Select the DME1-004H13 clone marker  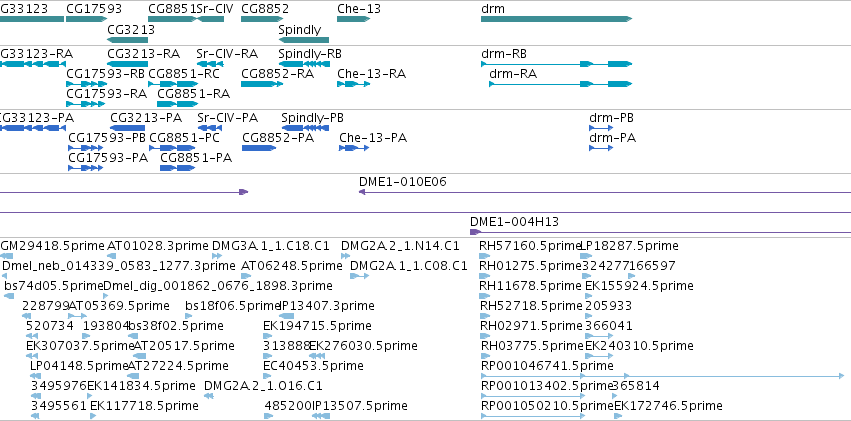[x=475, y=232]
